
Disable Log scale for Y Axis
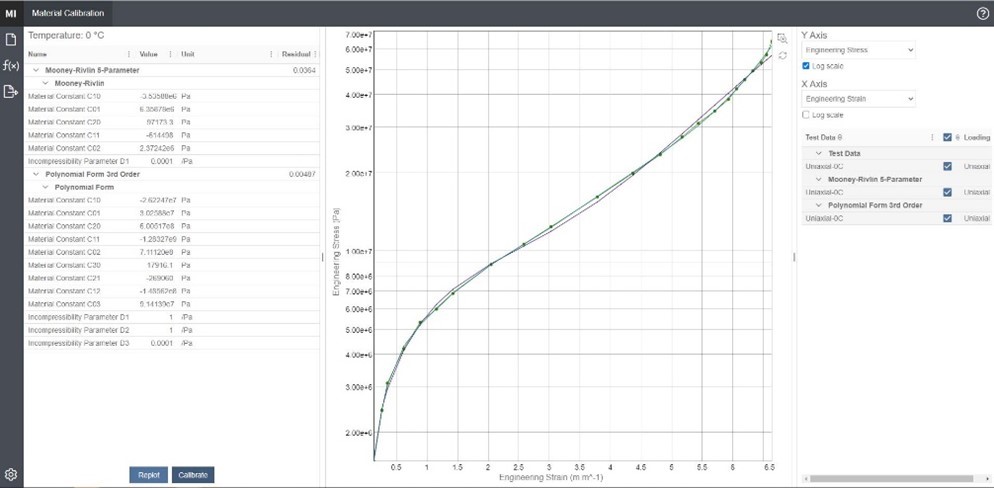pos(808,66)
